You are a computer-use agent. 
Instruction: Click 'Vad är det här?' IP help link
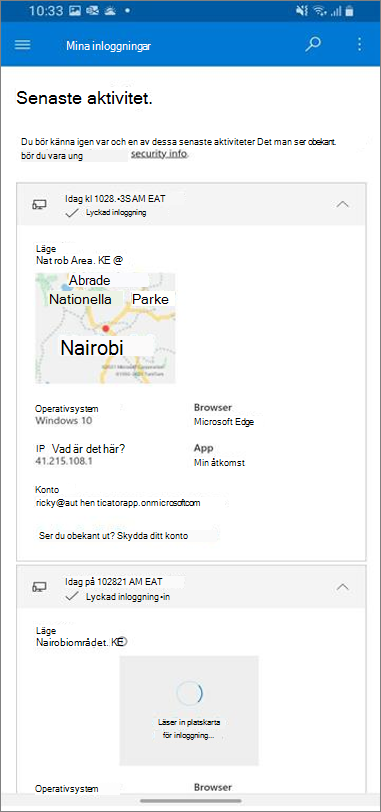(x=89, y=449)
